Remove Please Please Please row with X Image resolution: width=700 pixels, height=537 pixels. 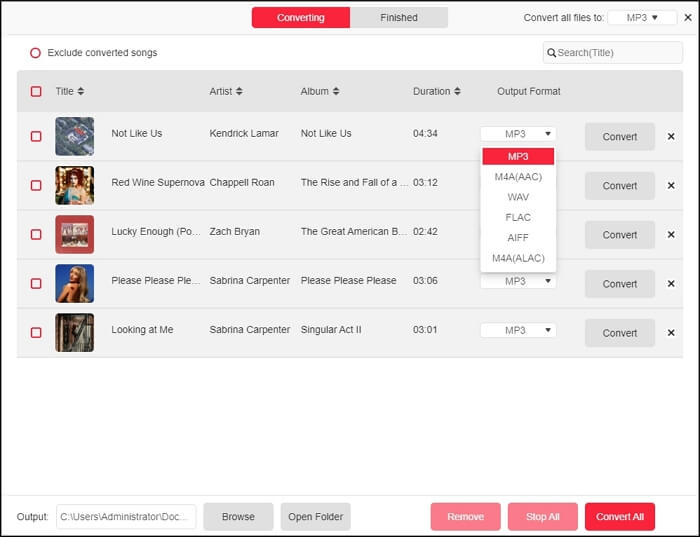pyautogui.click(x=671, y=284)
